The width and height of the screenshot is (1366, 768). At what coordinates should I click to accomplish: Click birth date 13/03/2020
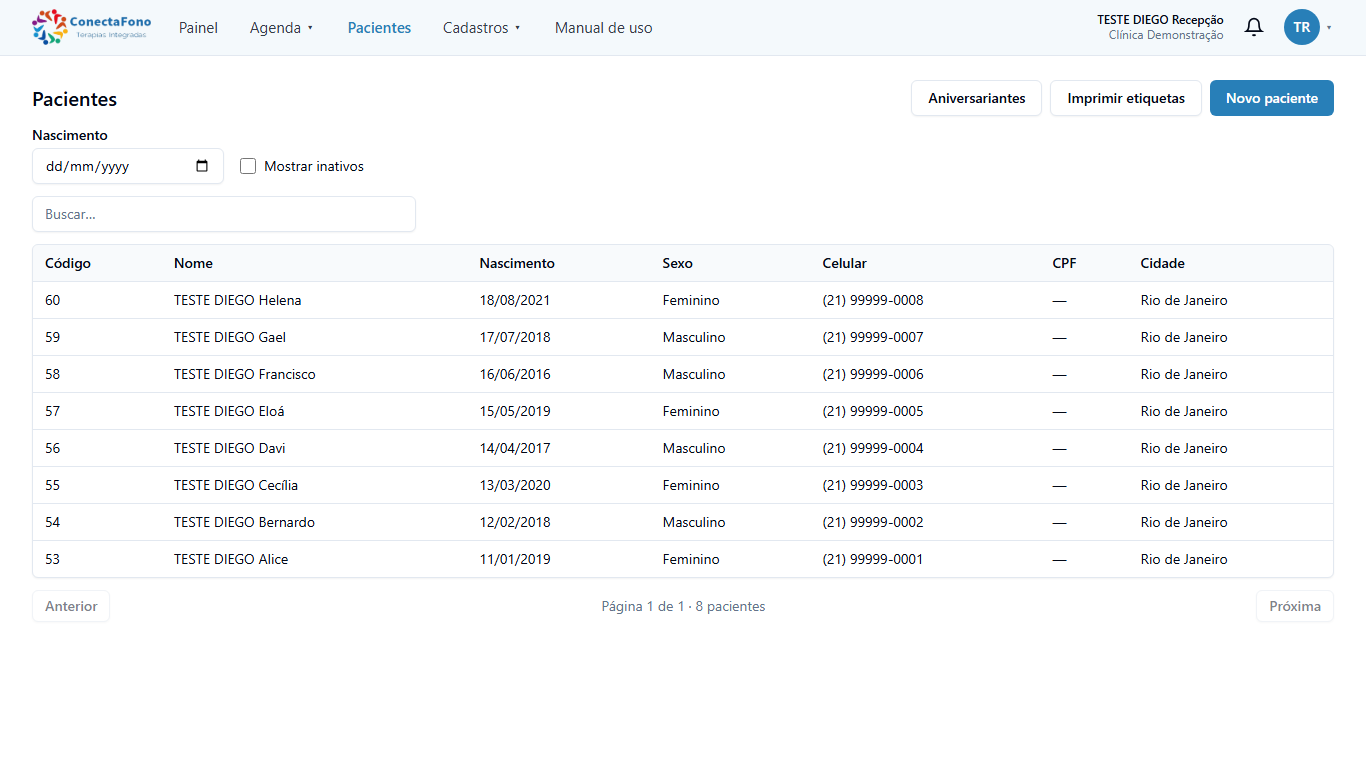515,485
